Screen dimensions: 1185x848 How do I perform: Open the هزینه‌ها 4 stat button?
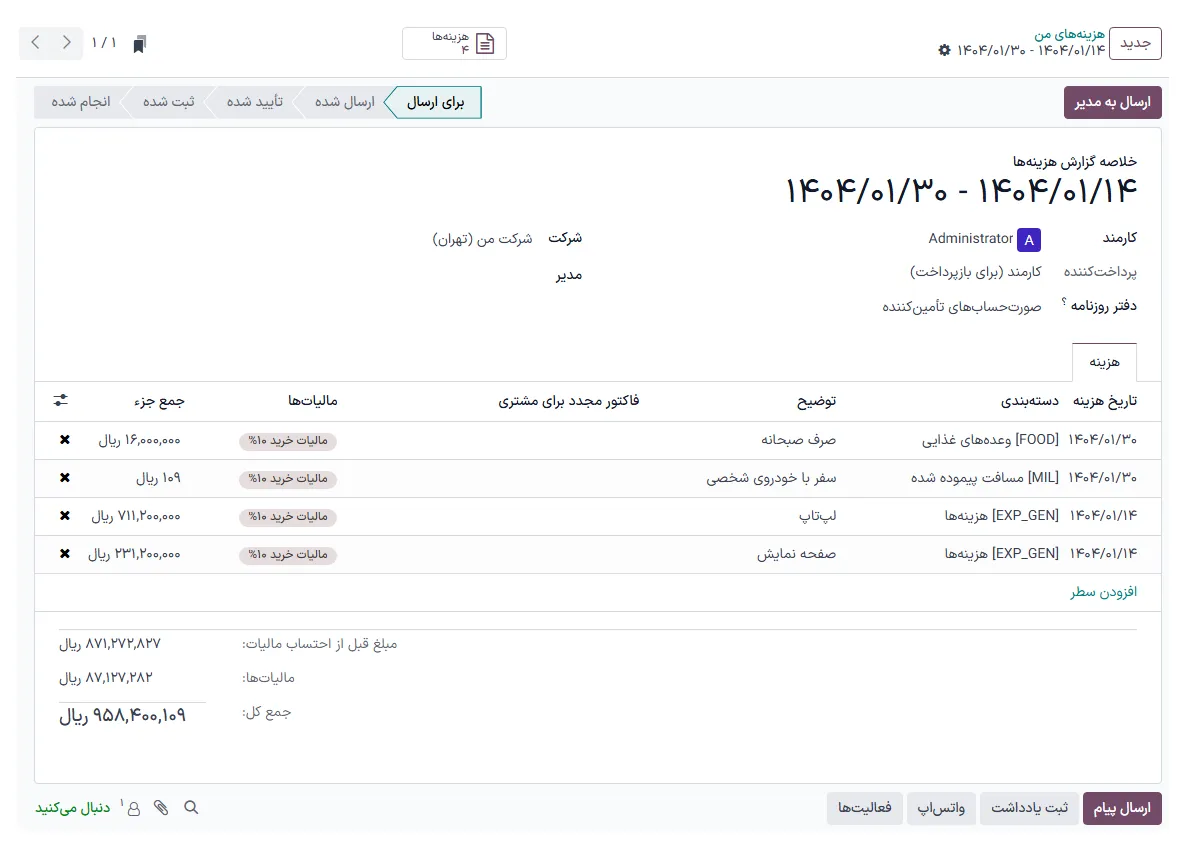pyautogui.click(x=455, y=43)
